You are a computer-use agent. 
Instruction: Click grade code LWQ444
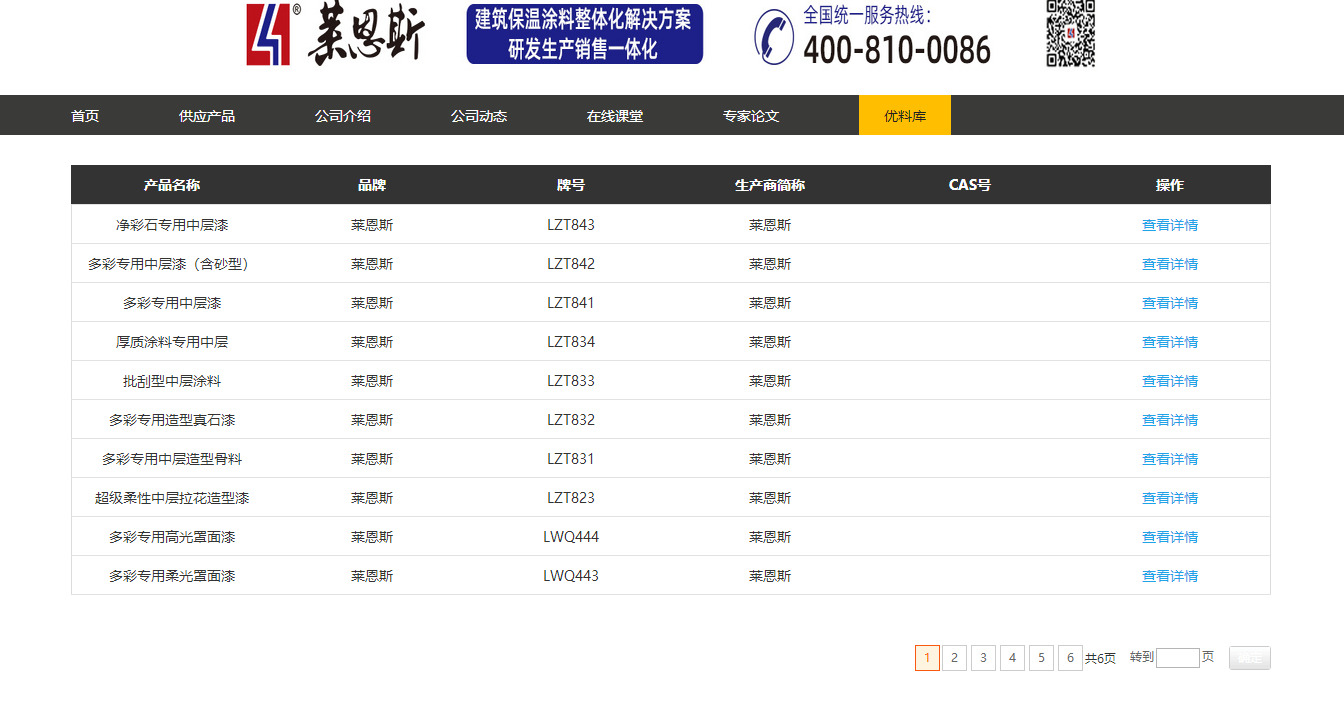point(571,537)
